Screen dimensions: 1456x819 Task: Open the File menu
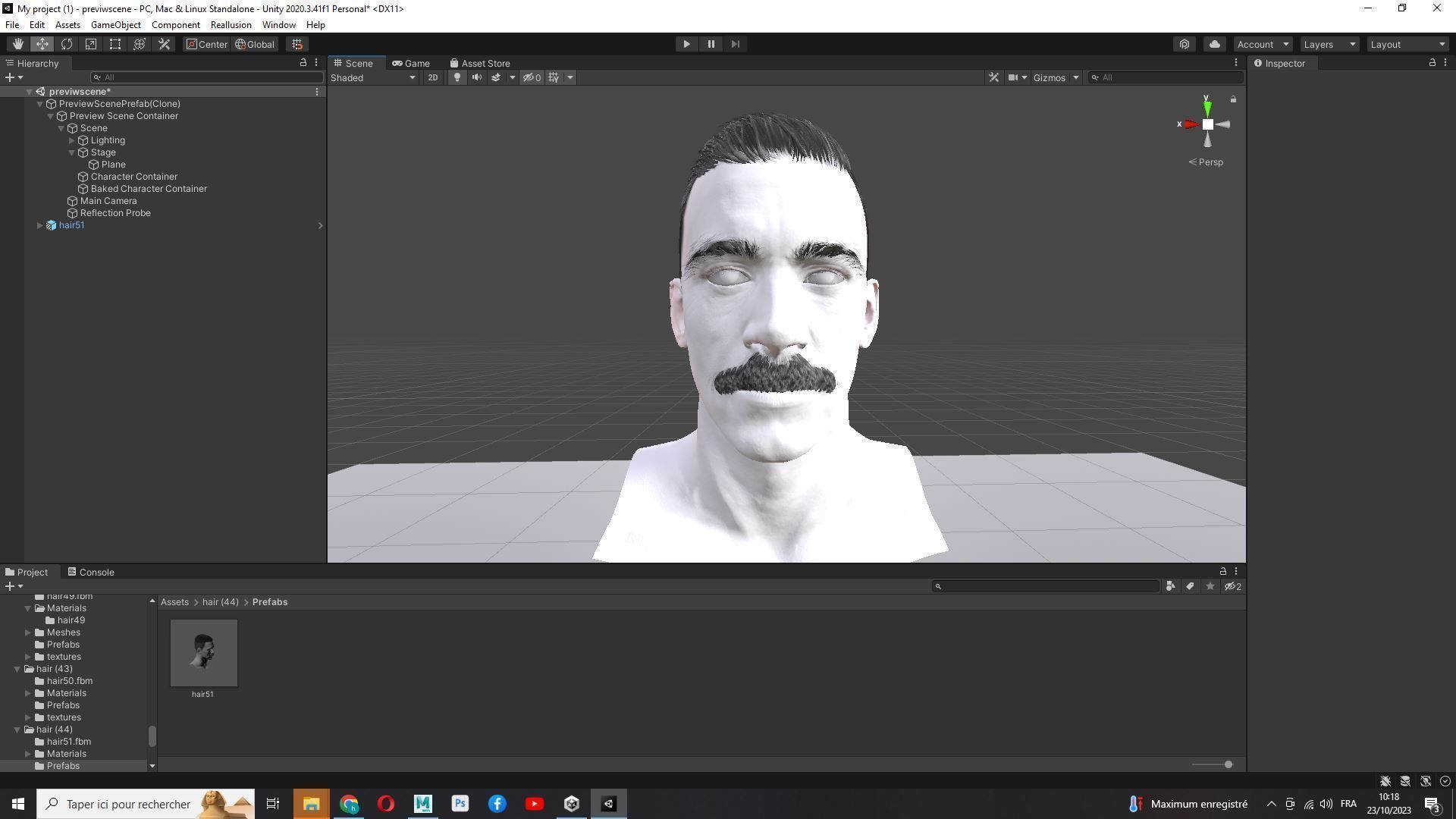tap(12, 24)
